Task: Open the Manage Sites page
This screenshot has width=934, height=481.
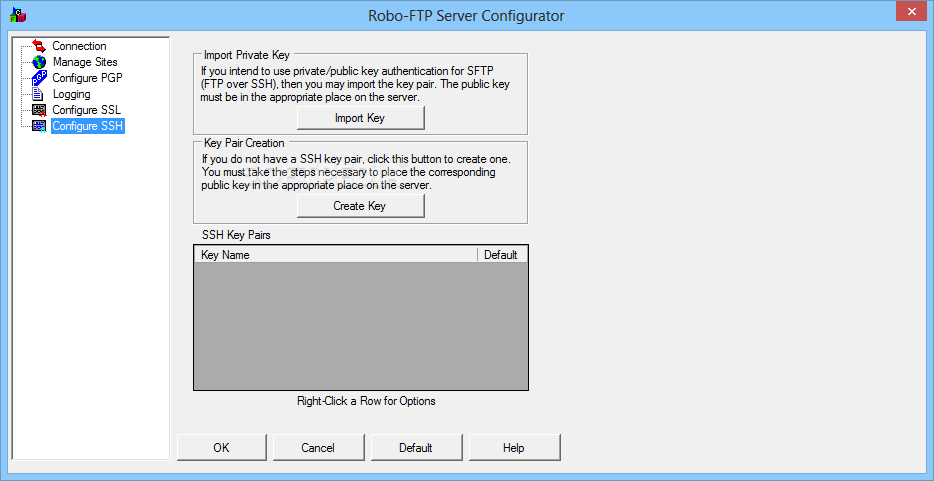Action: 85,62
